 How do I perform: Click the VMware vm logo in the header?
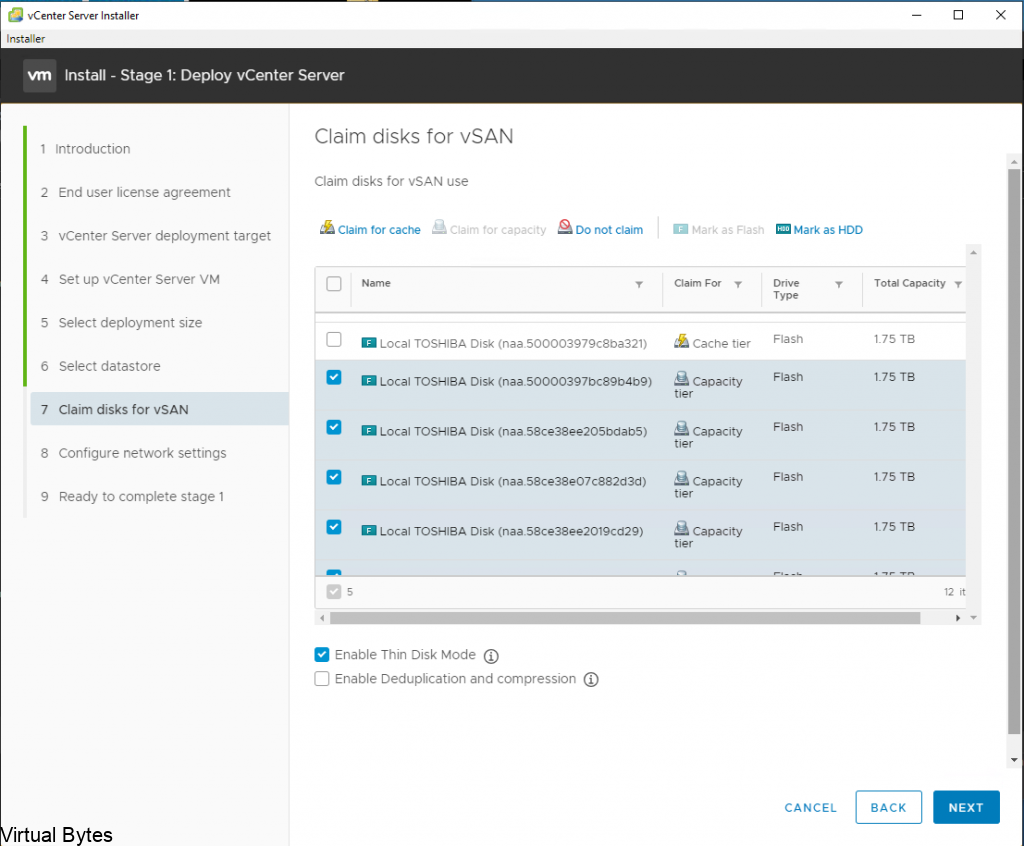coord(39,75)
